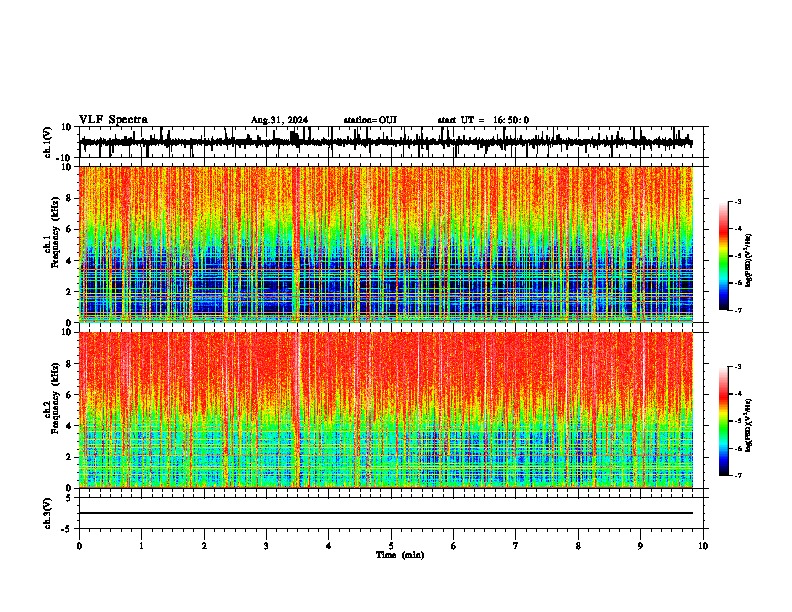Click the "VLF Spectra" plot title
This screenshot has width=792, height=612.
[x=113, y=120]
